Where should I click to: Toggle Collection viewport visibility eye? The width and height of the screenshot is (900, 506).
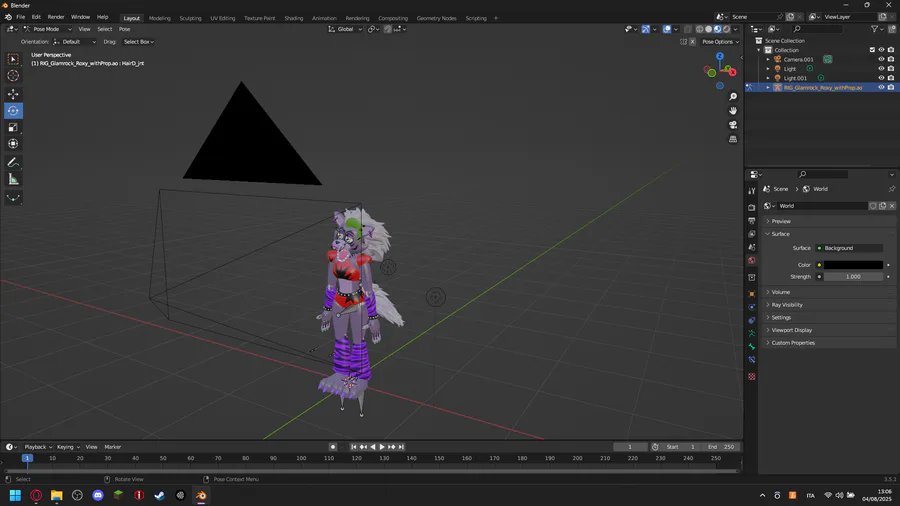pyautogui.click(x=881, y=50)
